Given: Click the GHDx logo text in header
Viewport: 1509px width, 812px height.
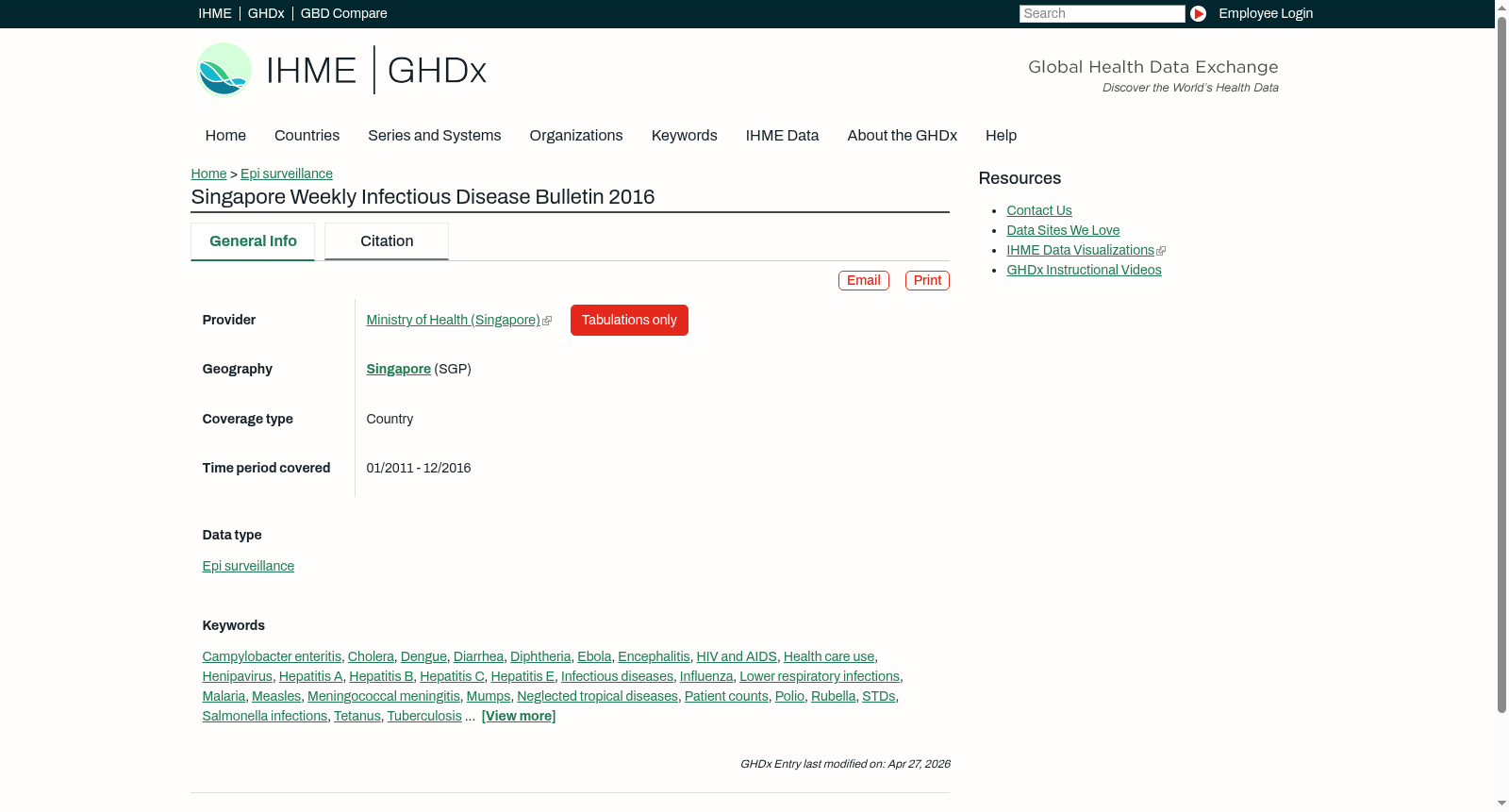Looking at the screenshot, I should pos(437,71).
